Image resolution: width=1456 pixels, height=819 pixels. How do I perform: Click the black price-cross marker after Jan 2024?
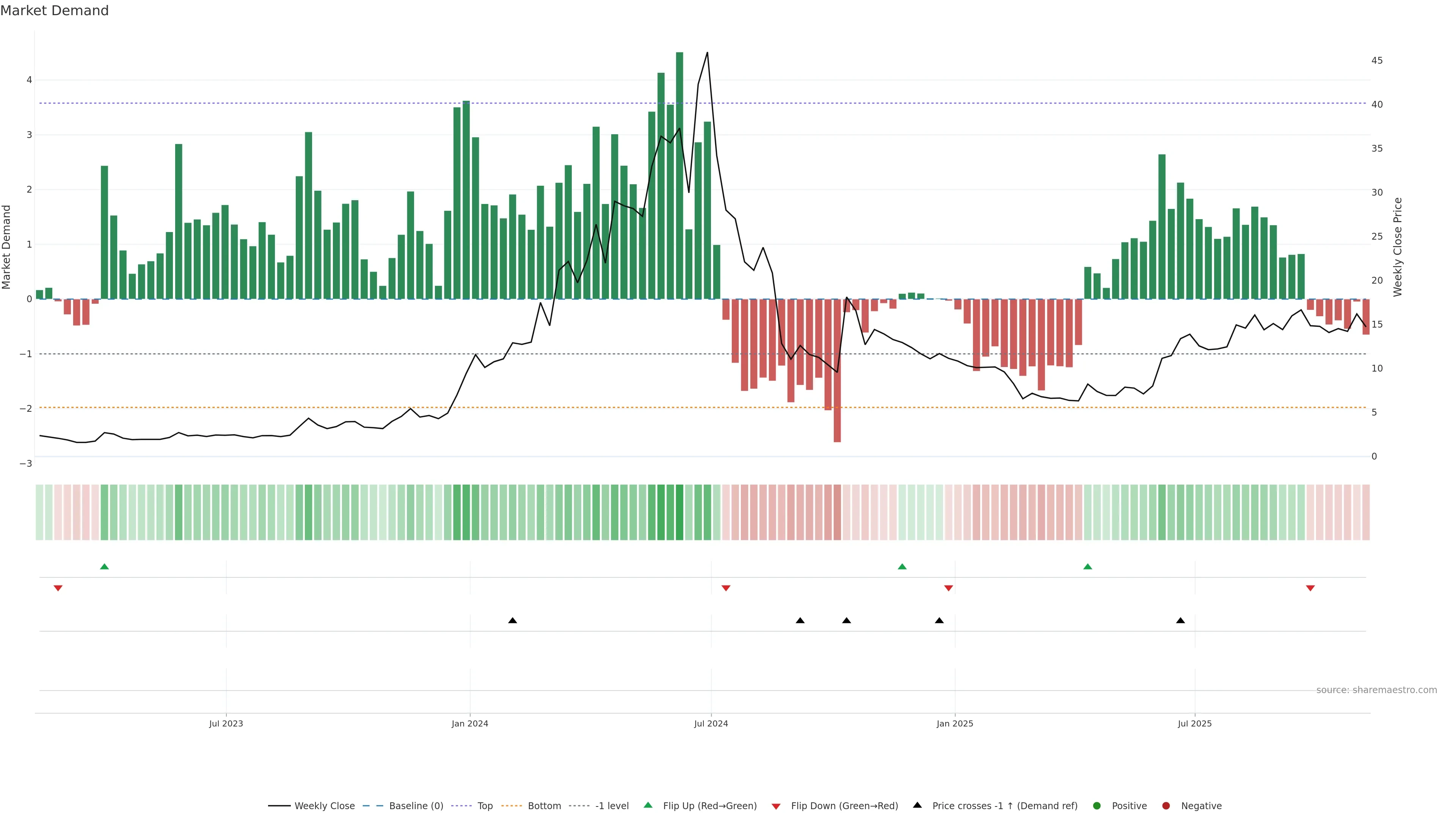(x=513, y=621)
